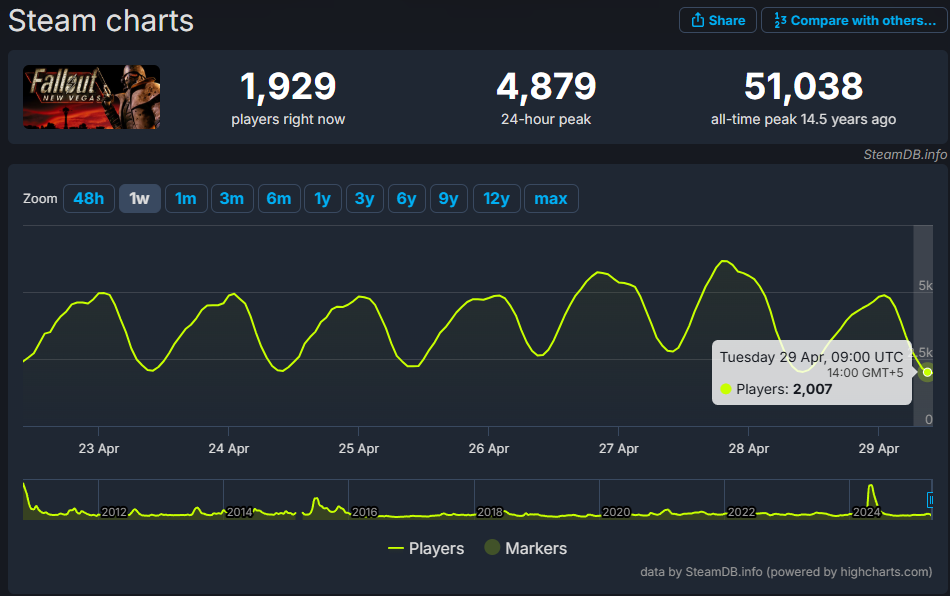Click the 26 Apr axis label

[x=488, y=448]
